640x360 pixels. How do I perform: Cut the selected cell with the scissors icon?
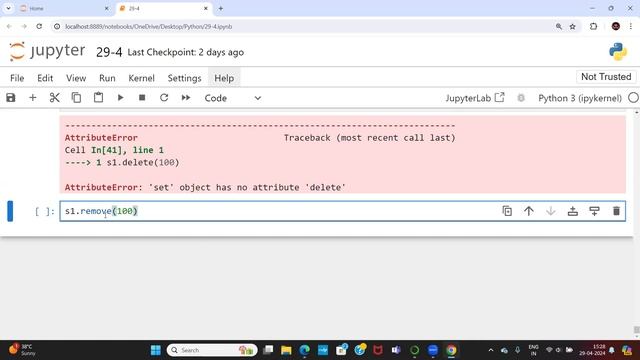[x=54, y=98]
